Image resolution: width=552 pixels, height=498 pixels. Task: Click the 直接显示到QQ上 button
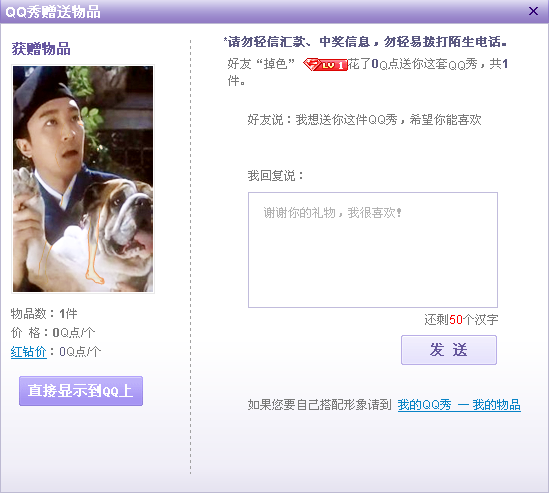81,393
